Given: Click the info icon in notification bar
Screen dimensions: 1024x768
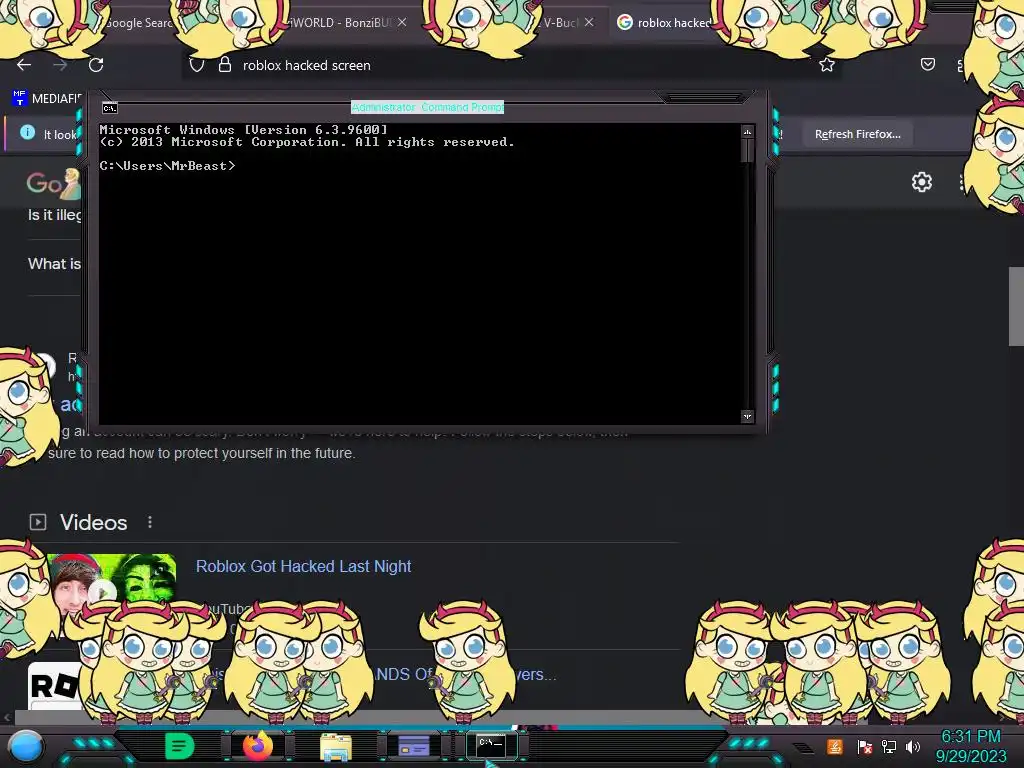Looking at the screenshot, I should 27,133.
